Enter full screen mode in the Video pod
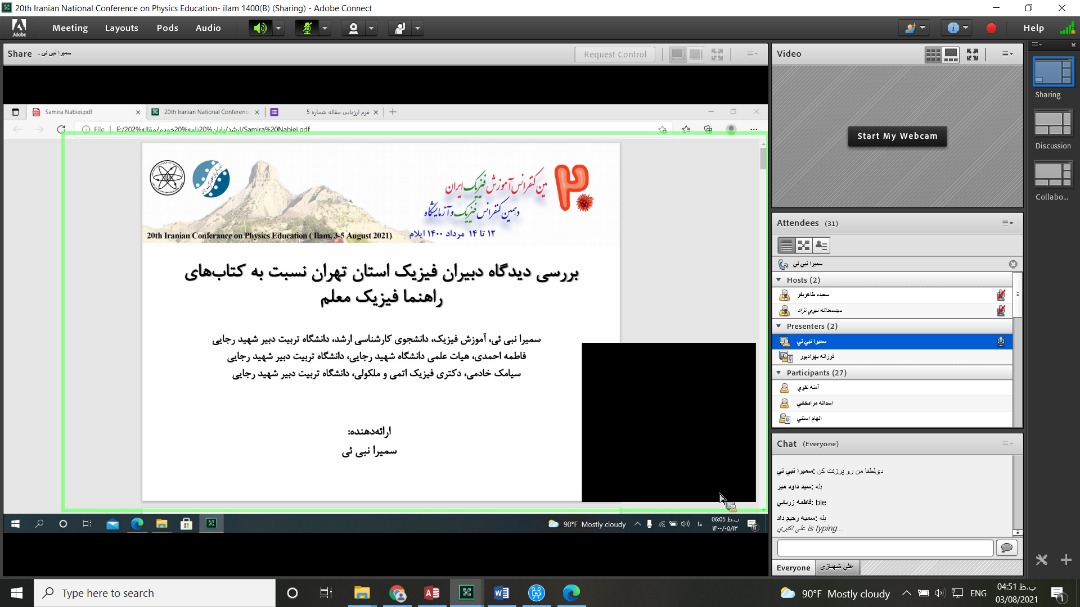 972,53
